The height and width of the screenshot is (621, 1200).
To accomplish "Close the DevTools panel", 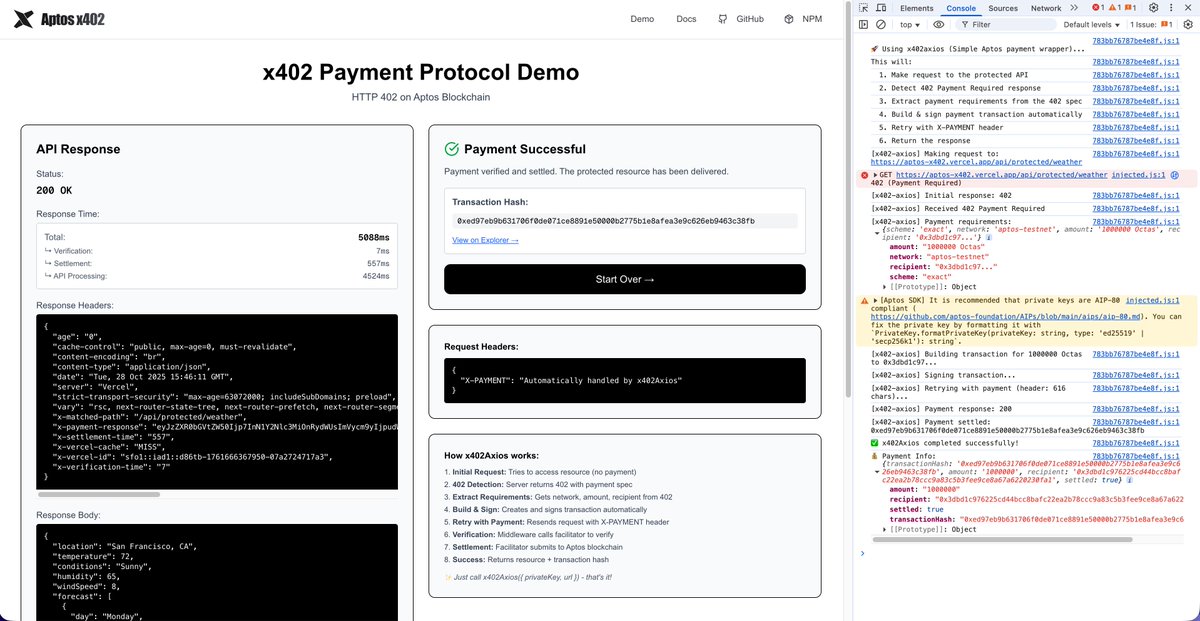I will pyautogui.click(x=1186, y=8).
